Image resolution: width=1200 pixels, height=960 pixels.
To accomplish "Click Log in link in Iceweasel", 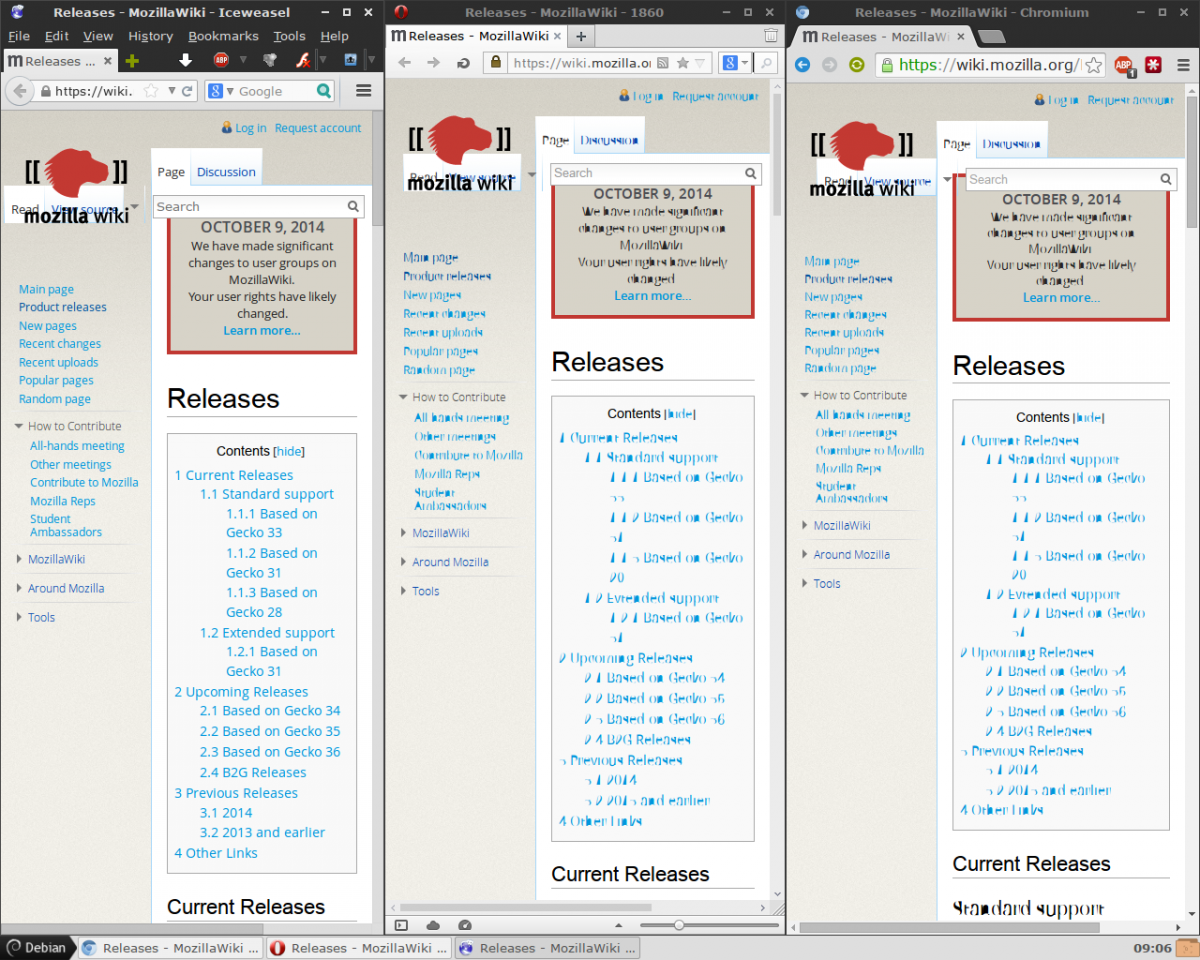I will pos(251,128).
